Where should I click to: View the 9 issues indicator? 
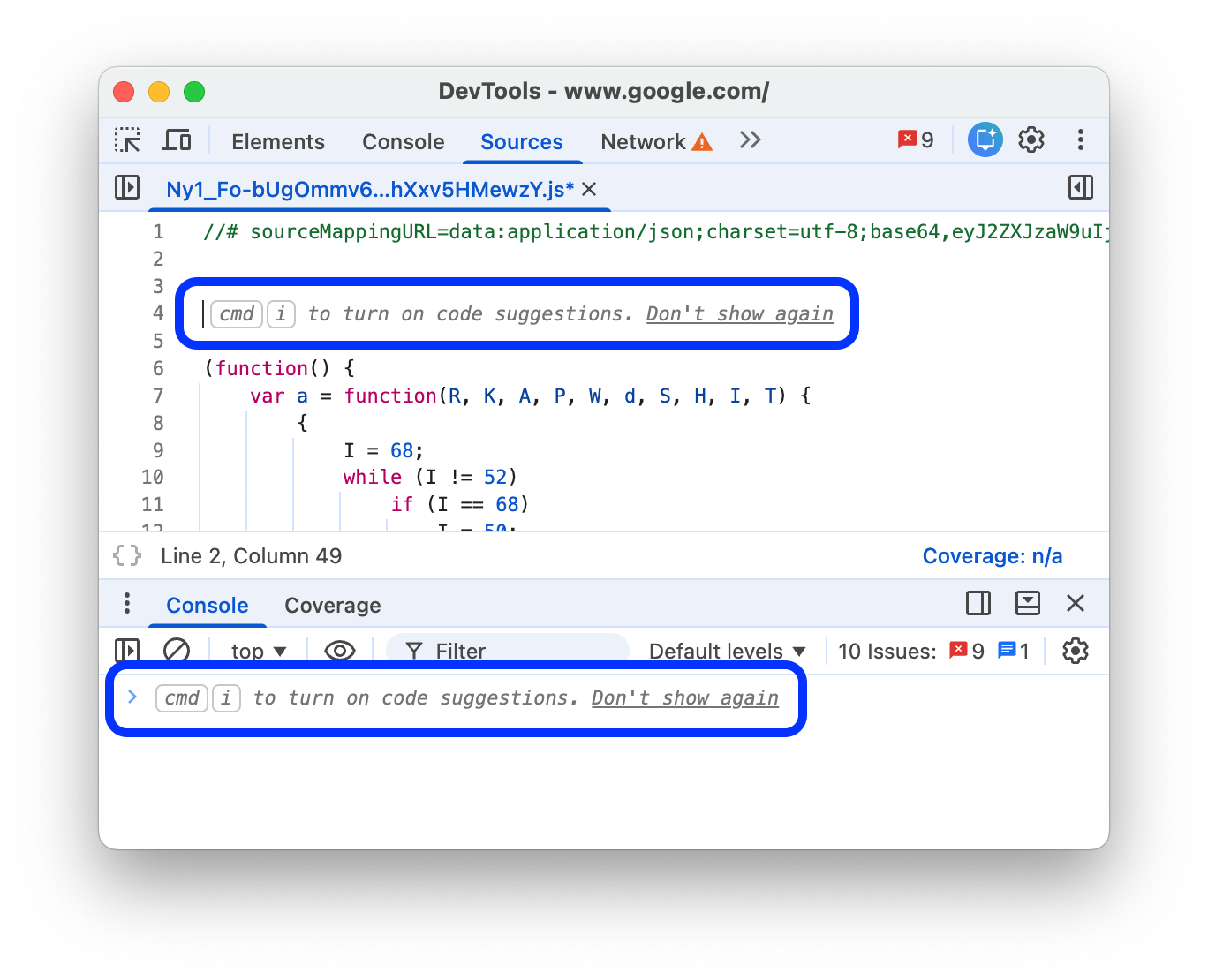point(915,139)
